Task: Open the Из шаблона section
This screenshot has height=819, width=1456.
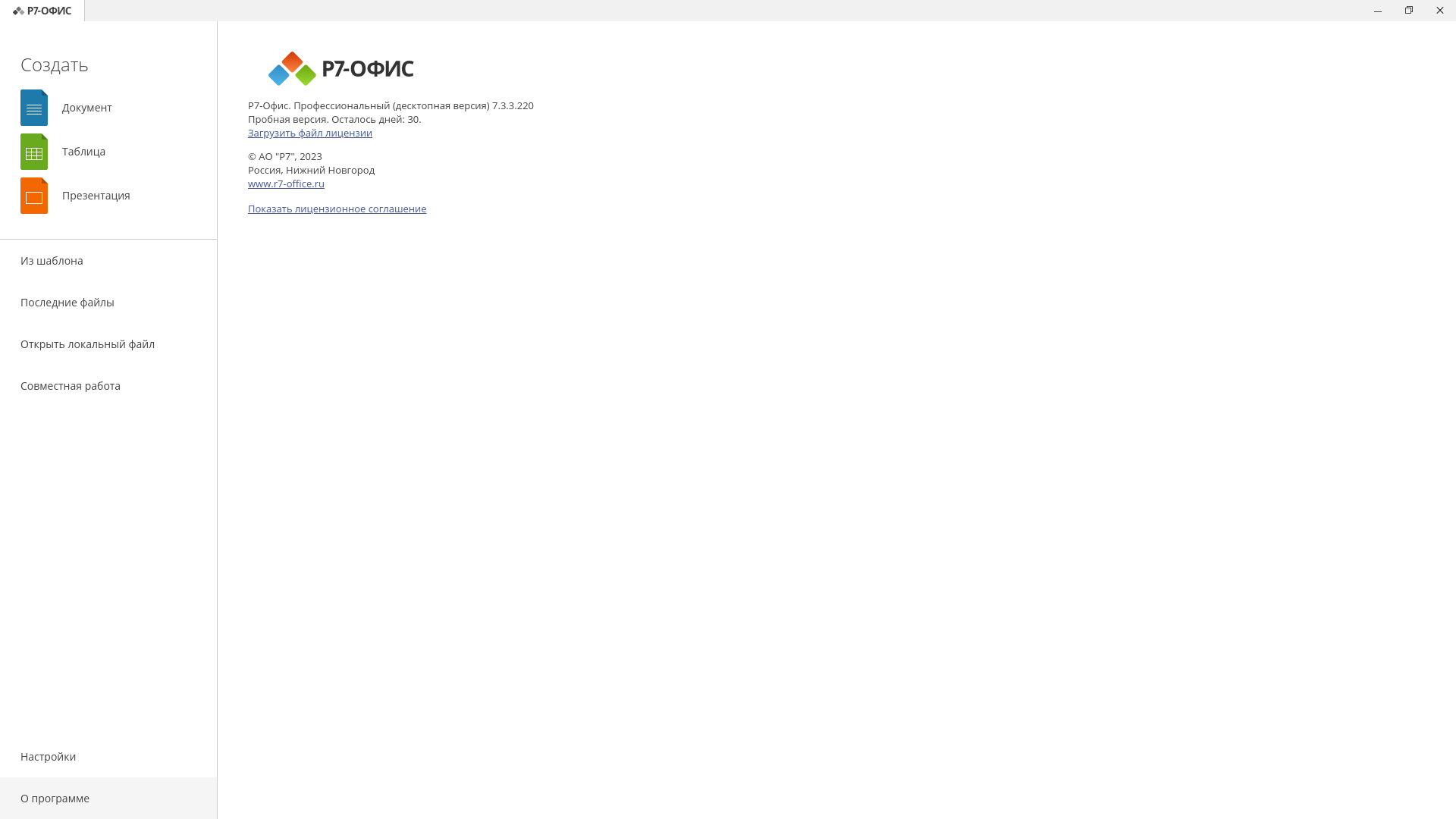Action: (108, 261)
